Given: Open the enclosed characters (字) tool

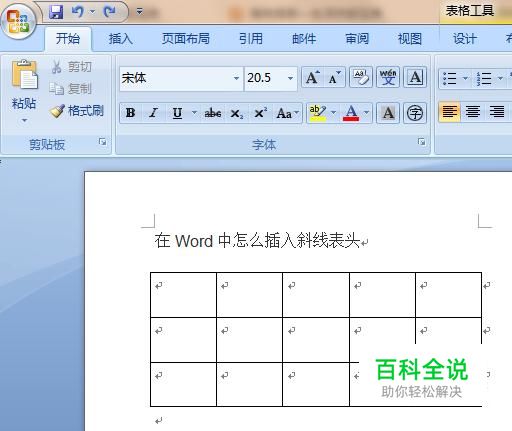Looking at the screenshot, I should point(415,113).
